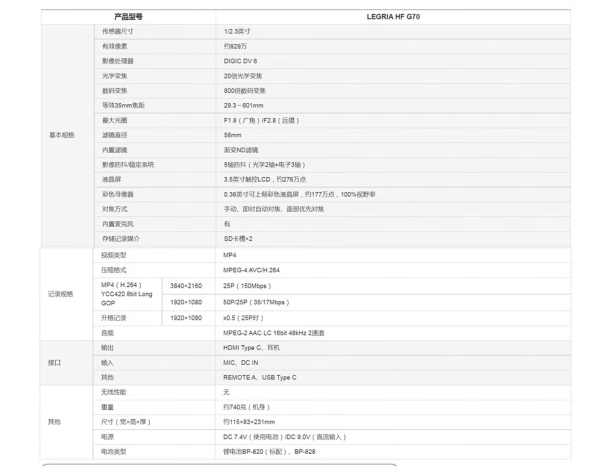The width and height of the screenshot is (600, 466).
Task: Click the HDMI Type C、耳机 output cell
Action: click(393, 348)
